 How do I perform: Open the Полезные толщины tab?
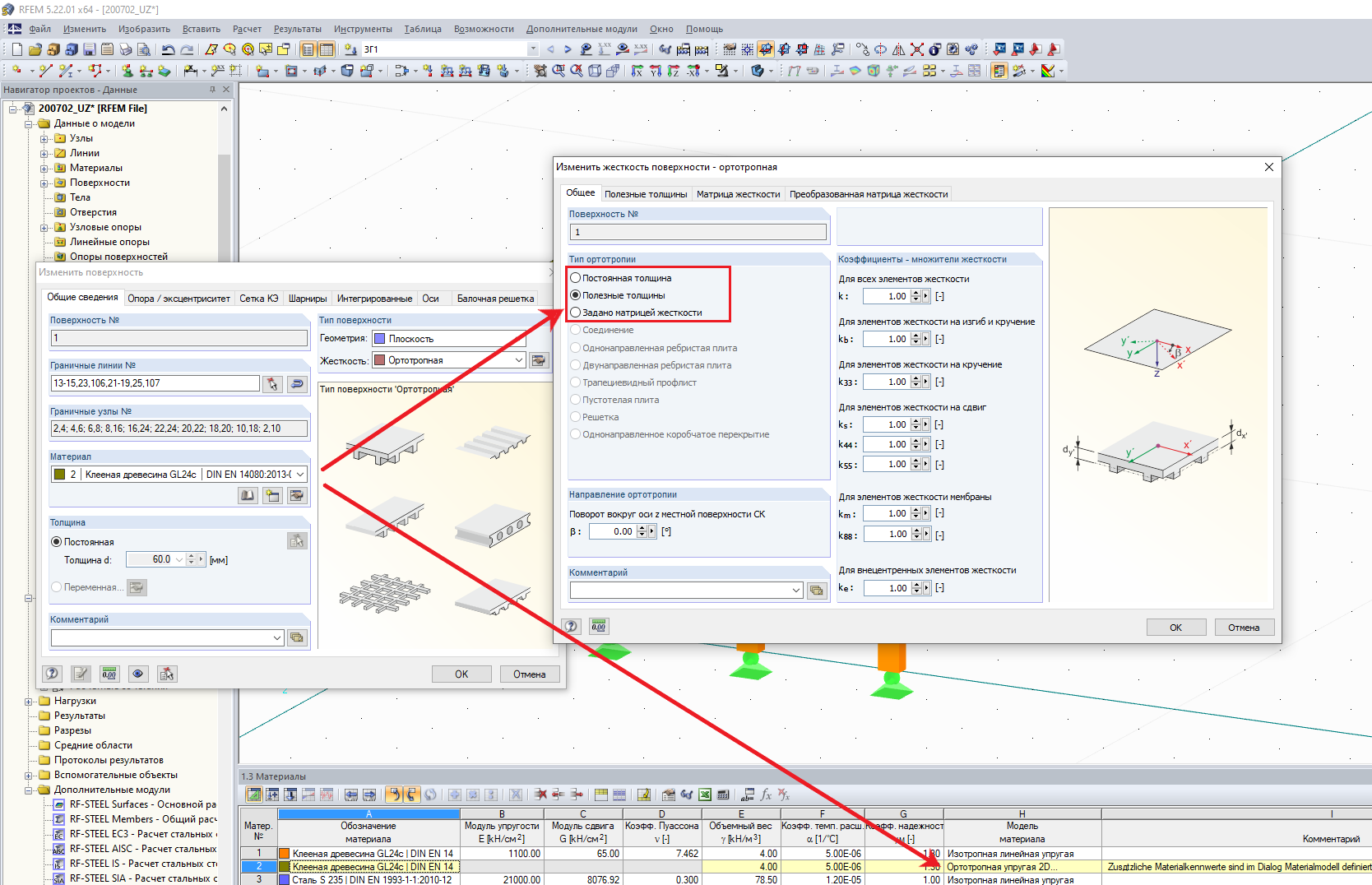pos(646,194)
